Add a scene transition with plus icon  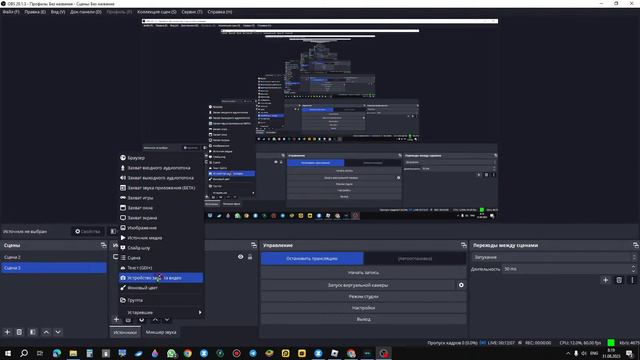click(605, 280)
